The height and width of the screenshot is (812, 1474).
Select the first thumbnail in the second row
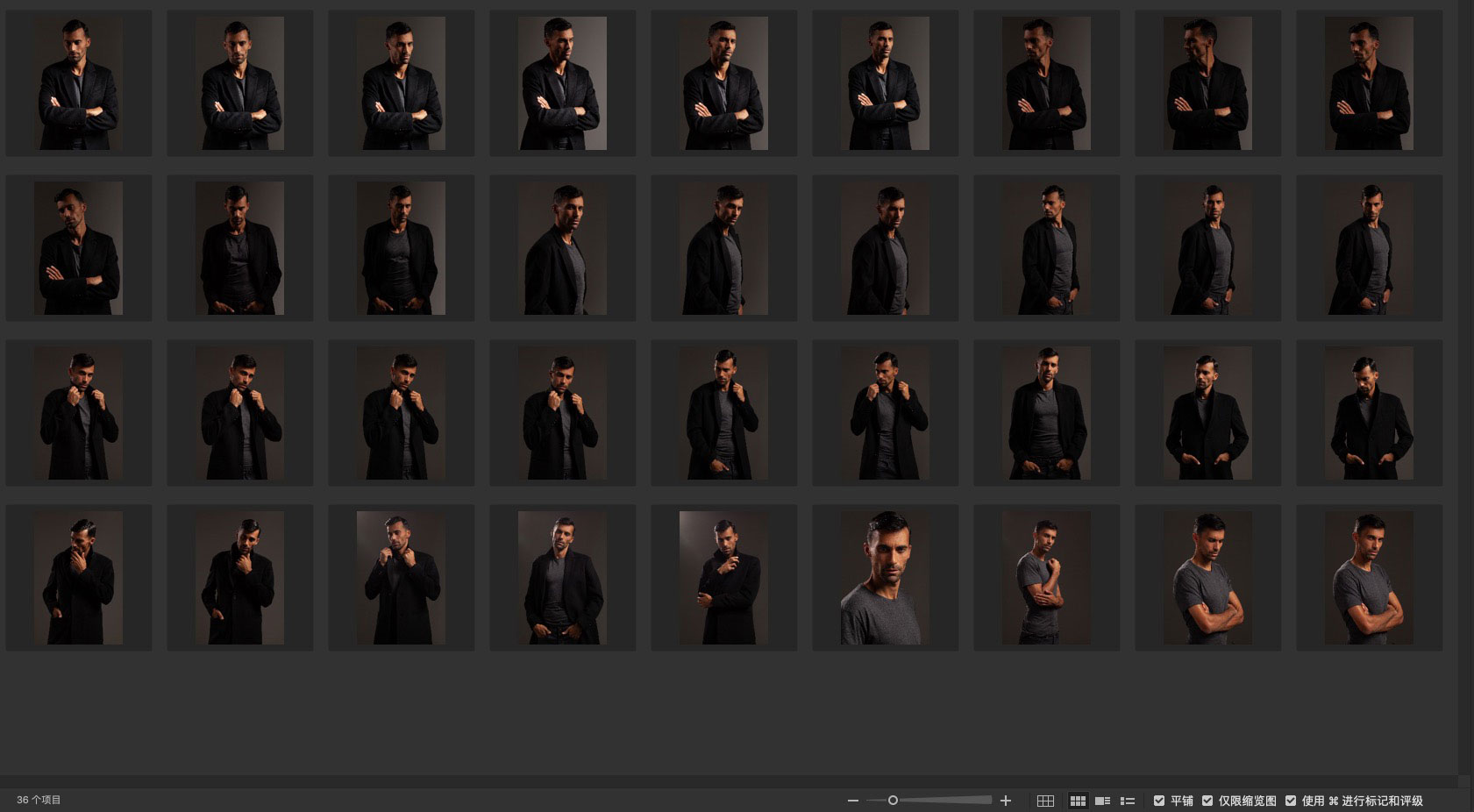[x=78, y=248]
